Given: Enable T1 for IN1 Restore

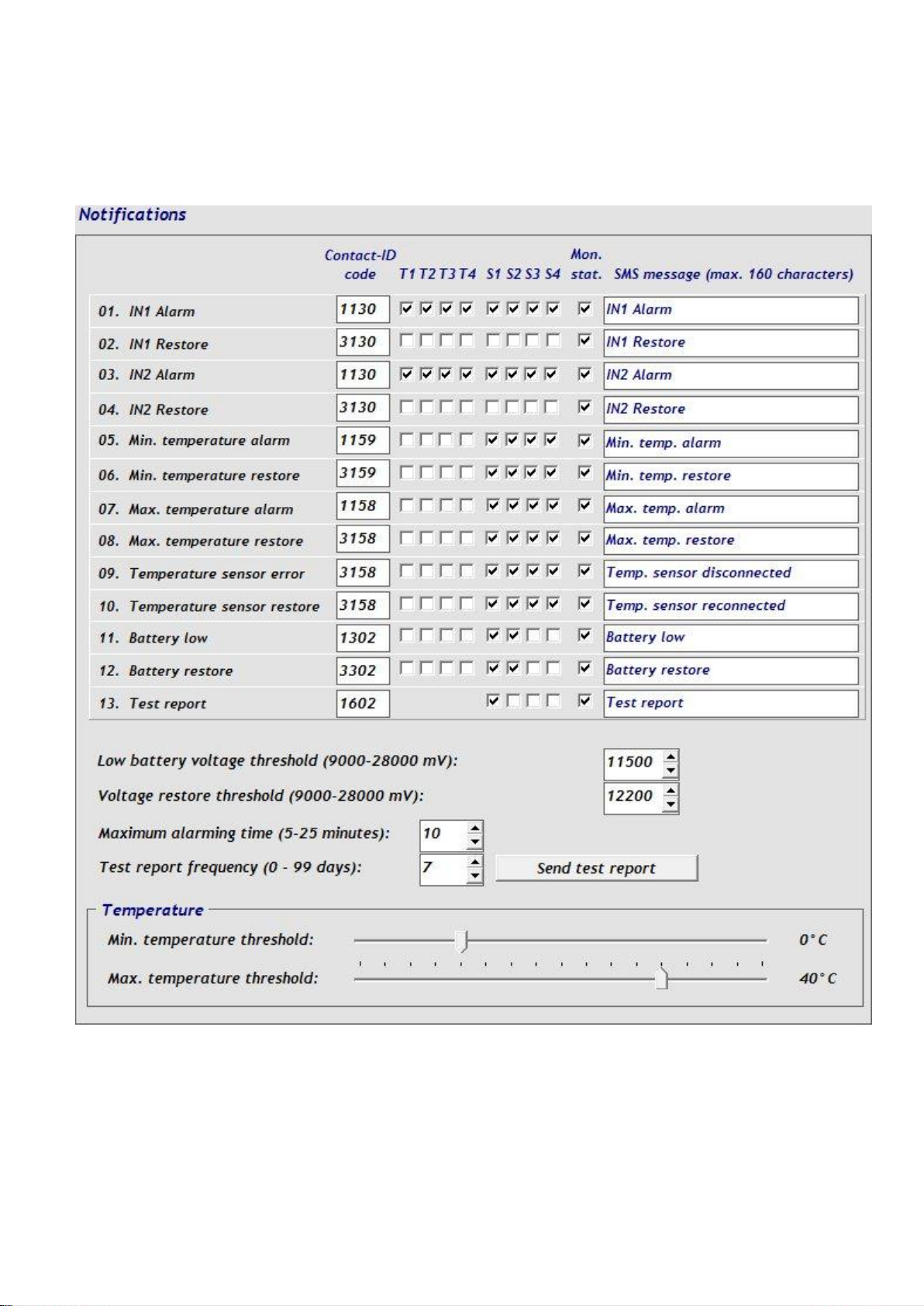Looking at the screenshot, I should (406, 340).
